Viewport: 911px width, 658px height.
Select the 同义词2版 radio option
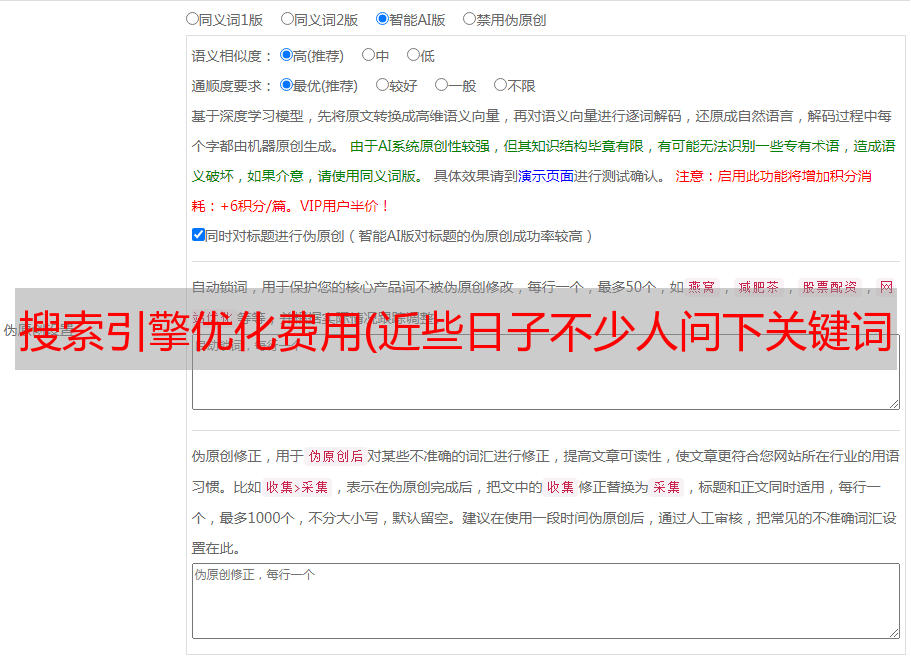[287, 19]
